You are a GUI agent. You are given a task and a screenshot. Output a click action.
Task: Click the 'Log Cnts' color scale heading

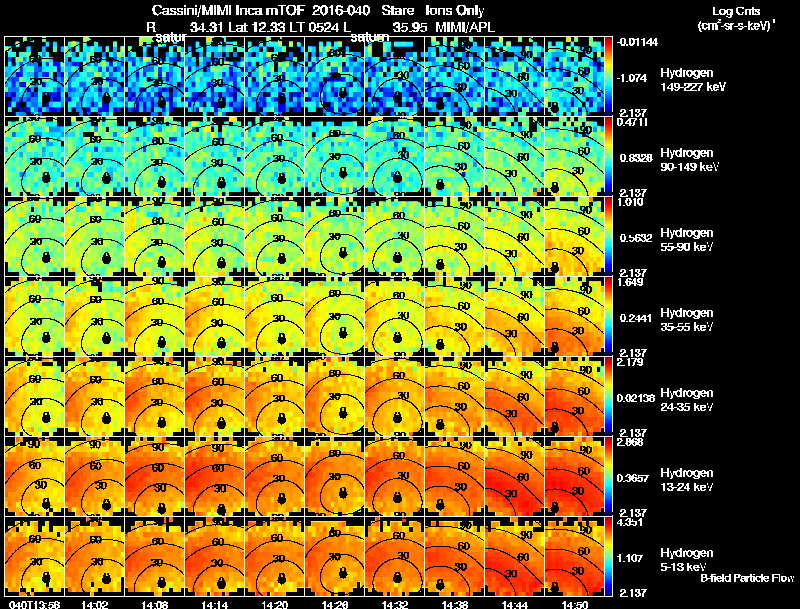click(x=736, y=11)
